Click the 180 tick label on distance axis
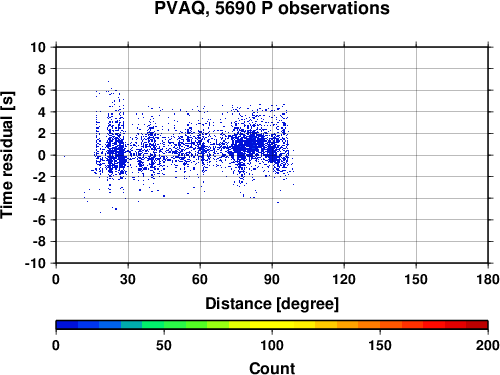The width and height of the screenshot is (500, 375). point(488,279)
